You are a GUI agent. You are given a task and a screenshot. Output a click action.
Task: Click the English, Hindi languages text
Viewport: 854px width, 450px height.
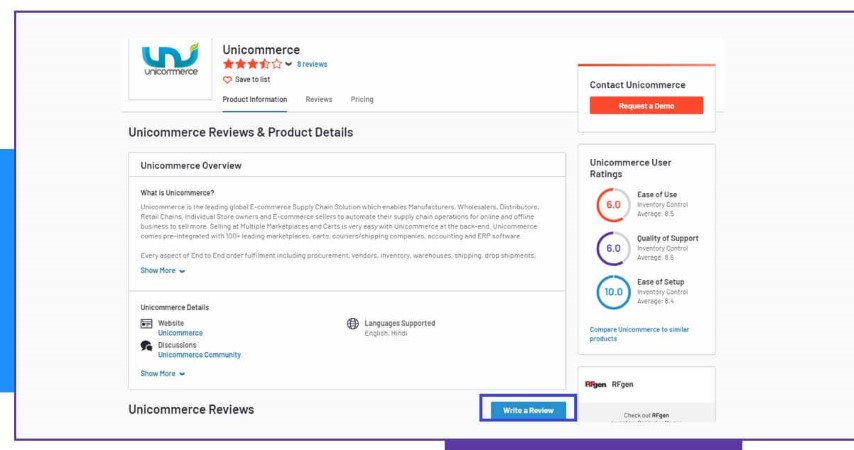(x=386, y=333)
